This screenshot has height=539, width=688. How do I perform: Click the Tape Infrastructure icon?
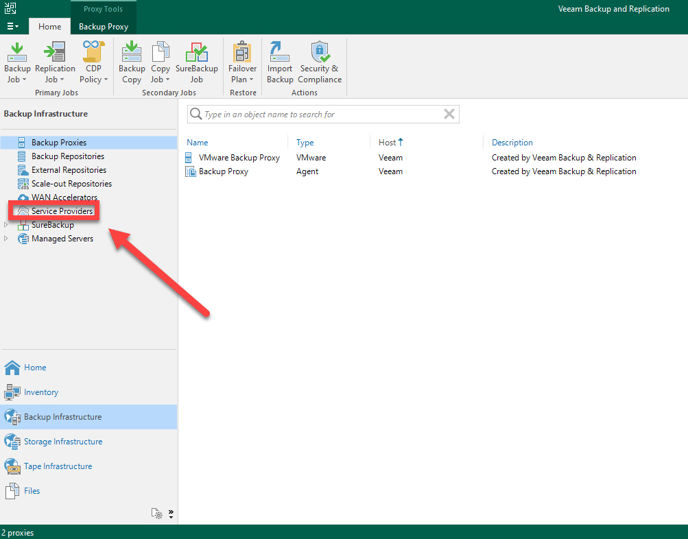(x=12, y=466)
